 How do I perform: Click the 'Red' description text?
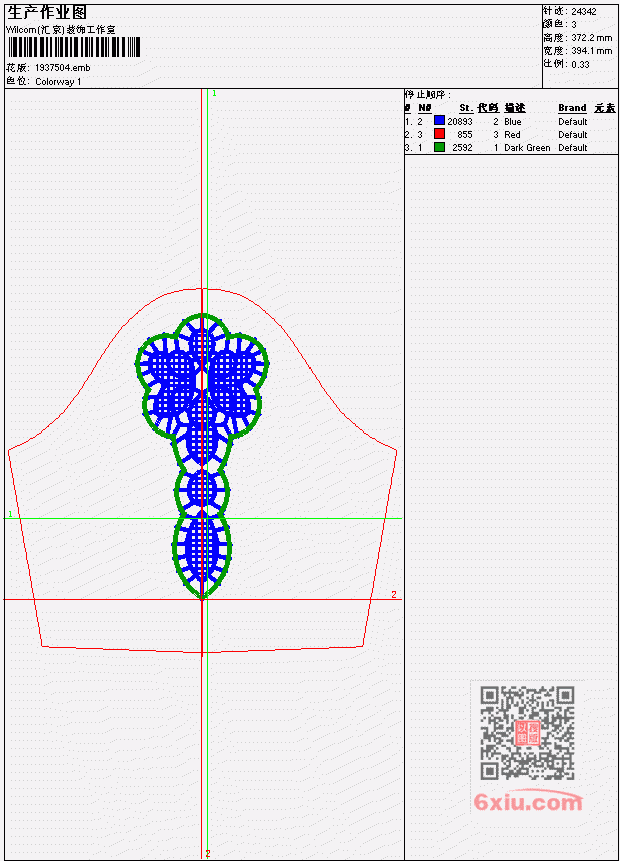tap(512, 135)
